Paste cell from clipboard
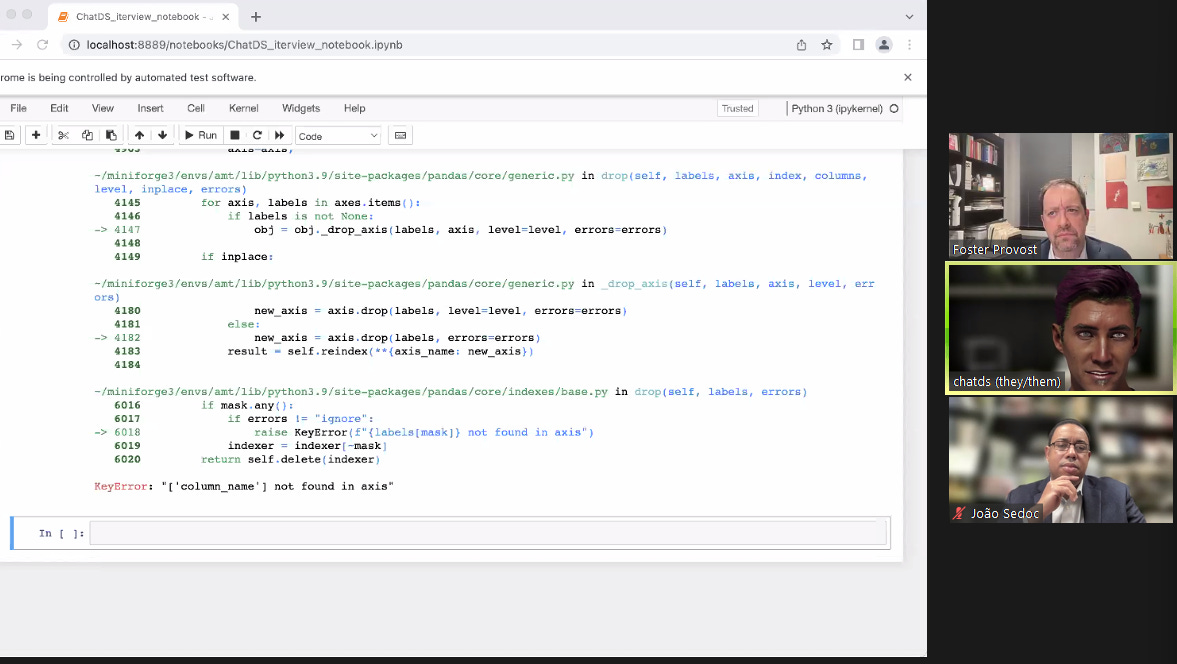Screen dimensions: 1177x664 (110, 134)
